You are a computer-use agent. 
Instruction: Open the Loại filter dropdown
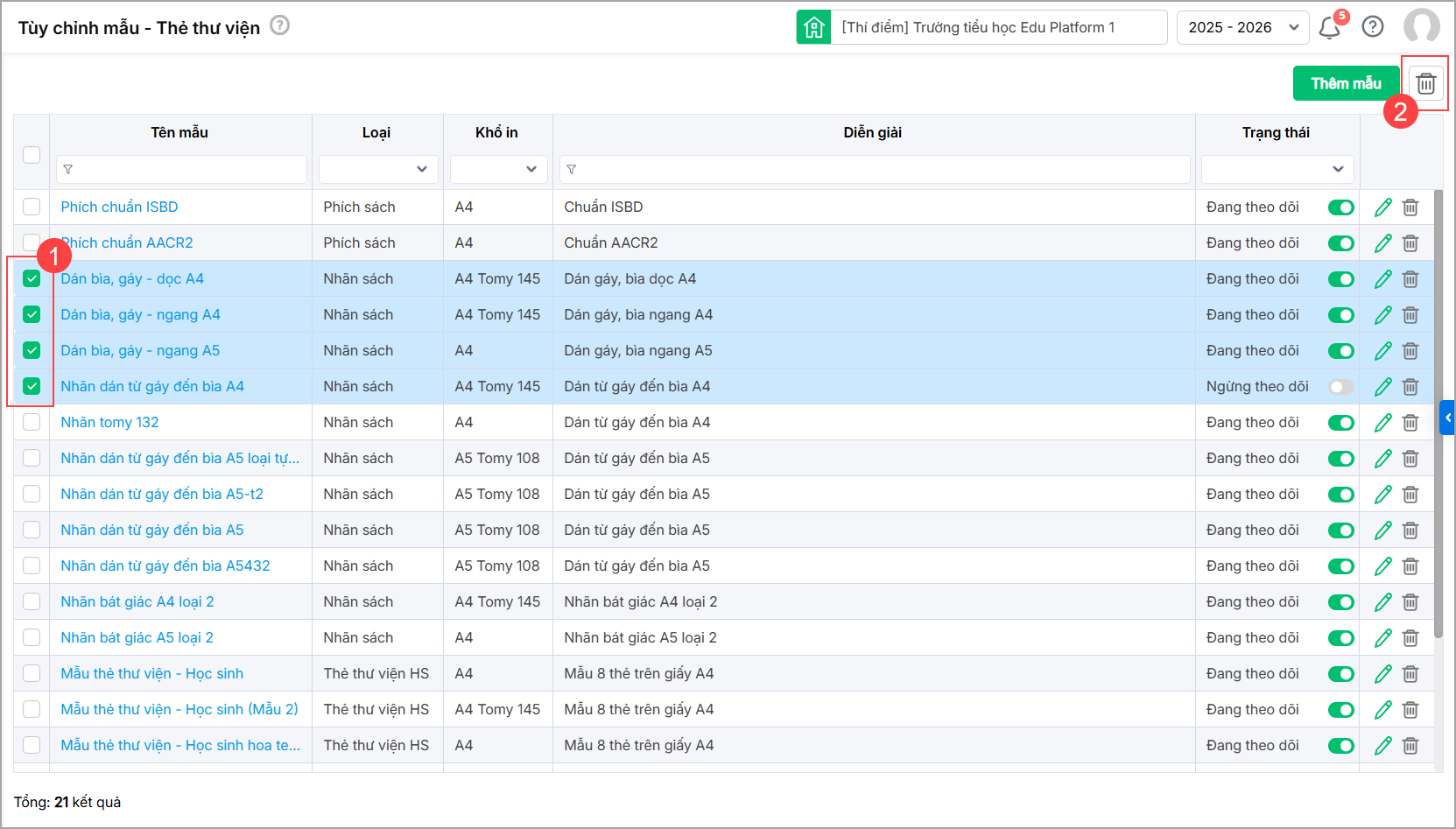[x=377, y=169]
